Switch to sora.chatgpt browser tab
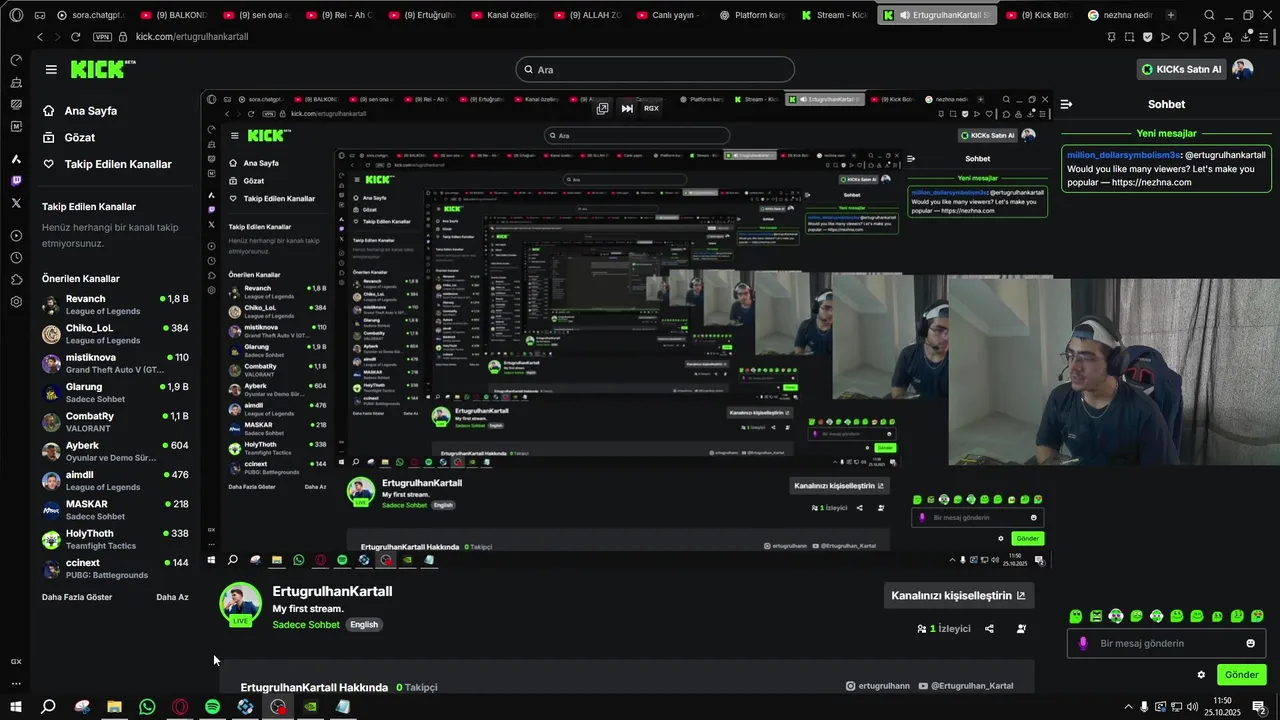Screen dimensions: 1280x720 coord(93,15)
